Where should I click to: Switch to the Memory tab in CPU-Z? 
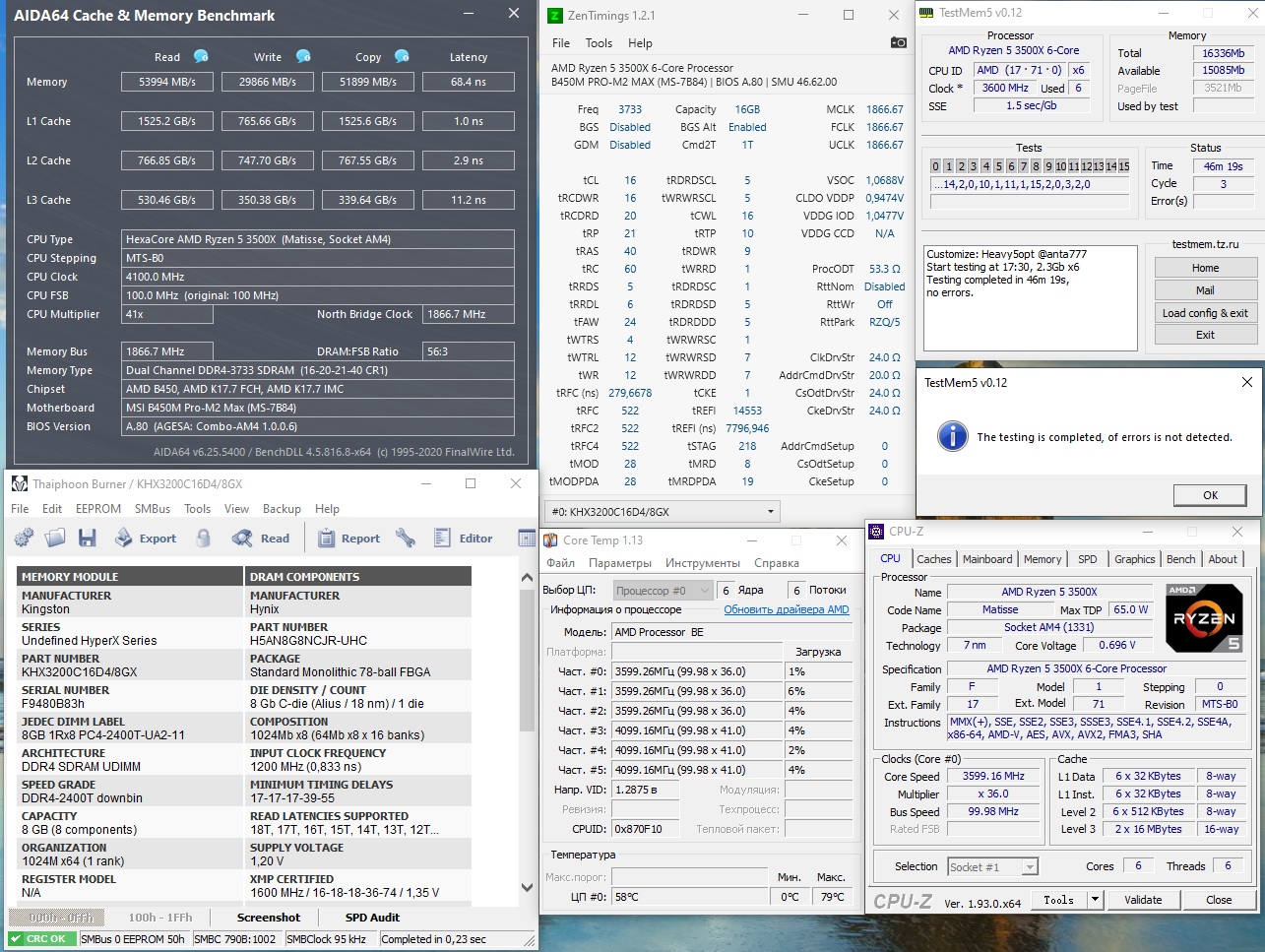pos(1043,559)
